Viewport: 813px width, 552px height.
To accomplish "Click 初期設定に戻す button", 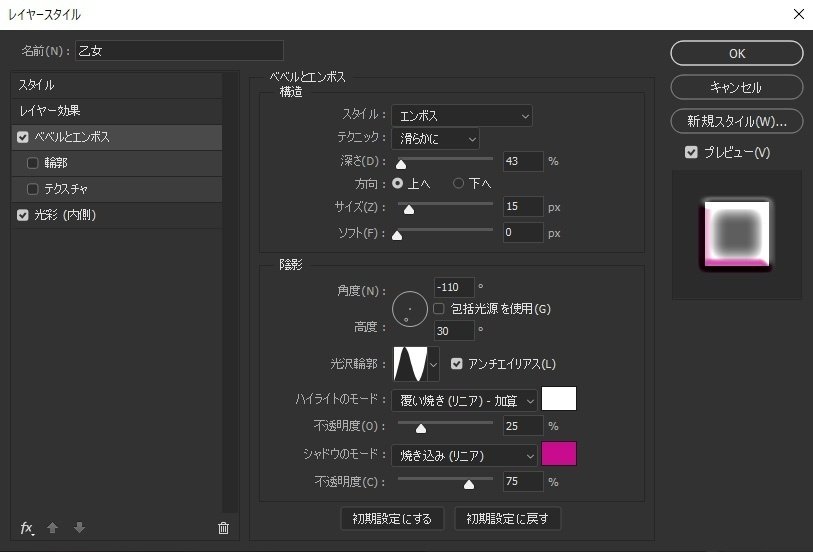I will pyautogui.click(x=507, y=518).
